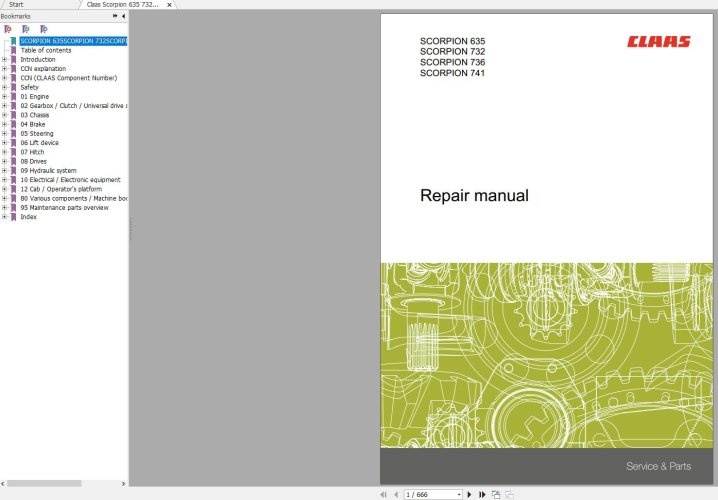Select the SCORPION 635 root bookmark

[x=73, y=41]
